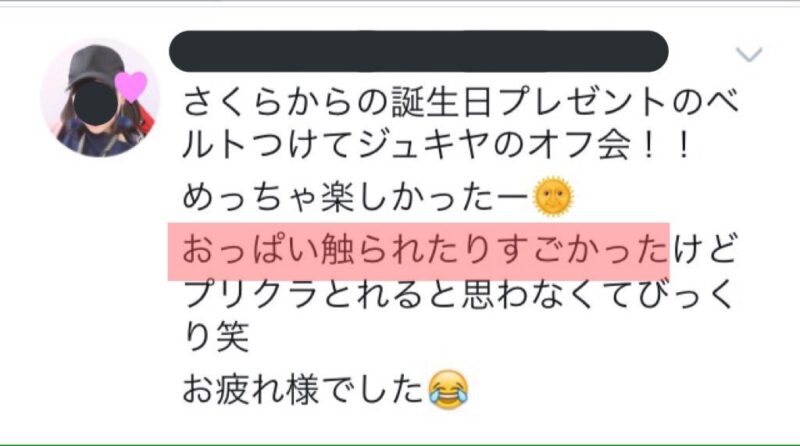Screen dimensions: 800x446
Task: Click the pink heart on the avatar
Action: pyautogui.click(x=131, y=86)
